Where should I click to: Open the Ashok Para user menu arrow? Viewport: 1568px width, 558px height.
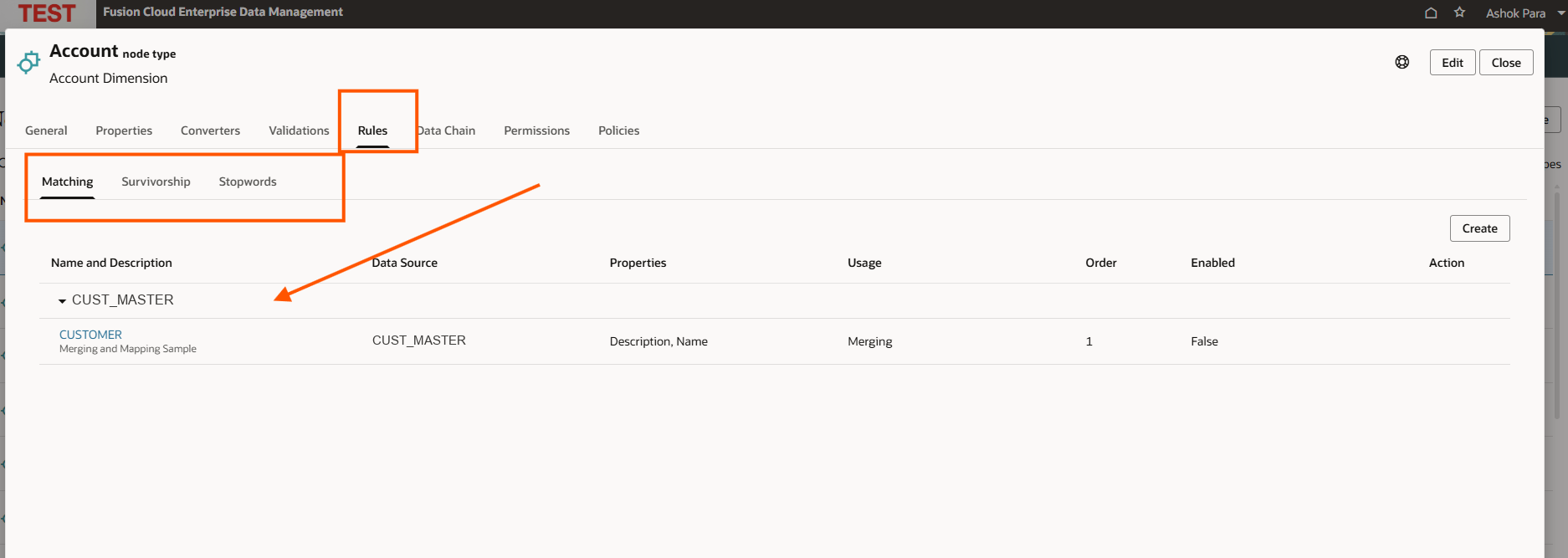point(1560,13)
